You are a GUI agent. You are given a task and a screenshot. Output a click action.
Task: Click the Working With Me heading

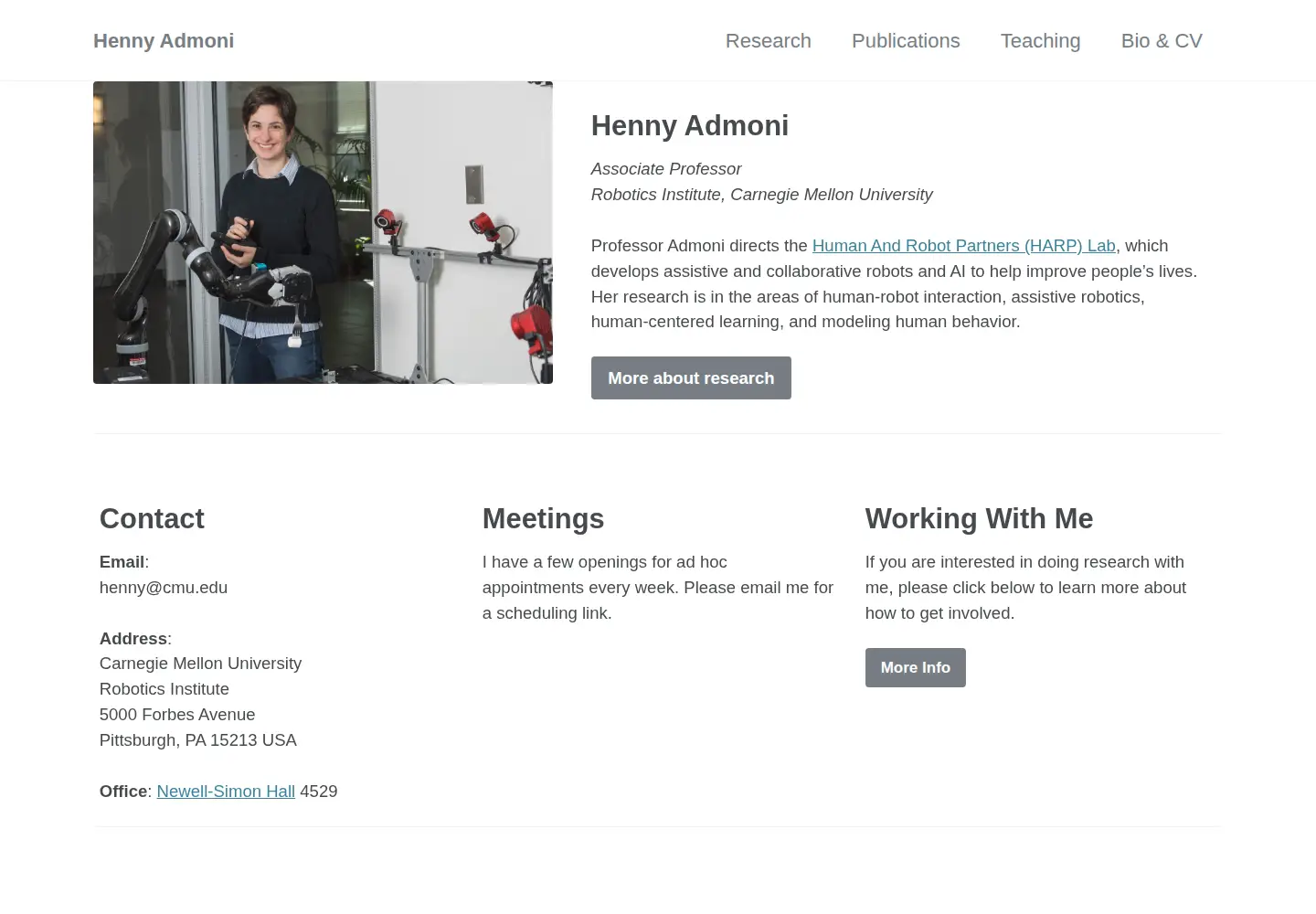click(979, 518)
